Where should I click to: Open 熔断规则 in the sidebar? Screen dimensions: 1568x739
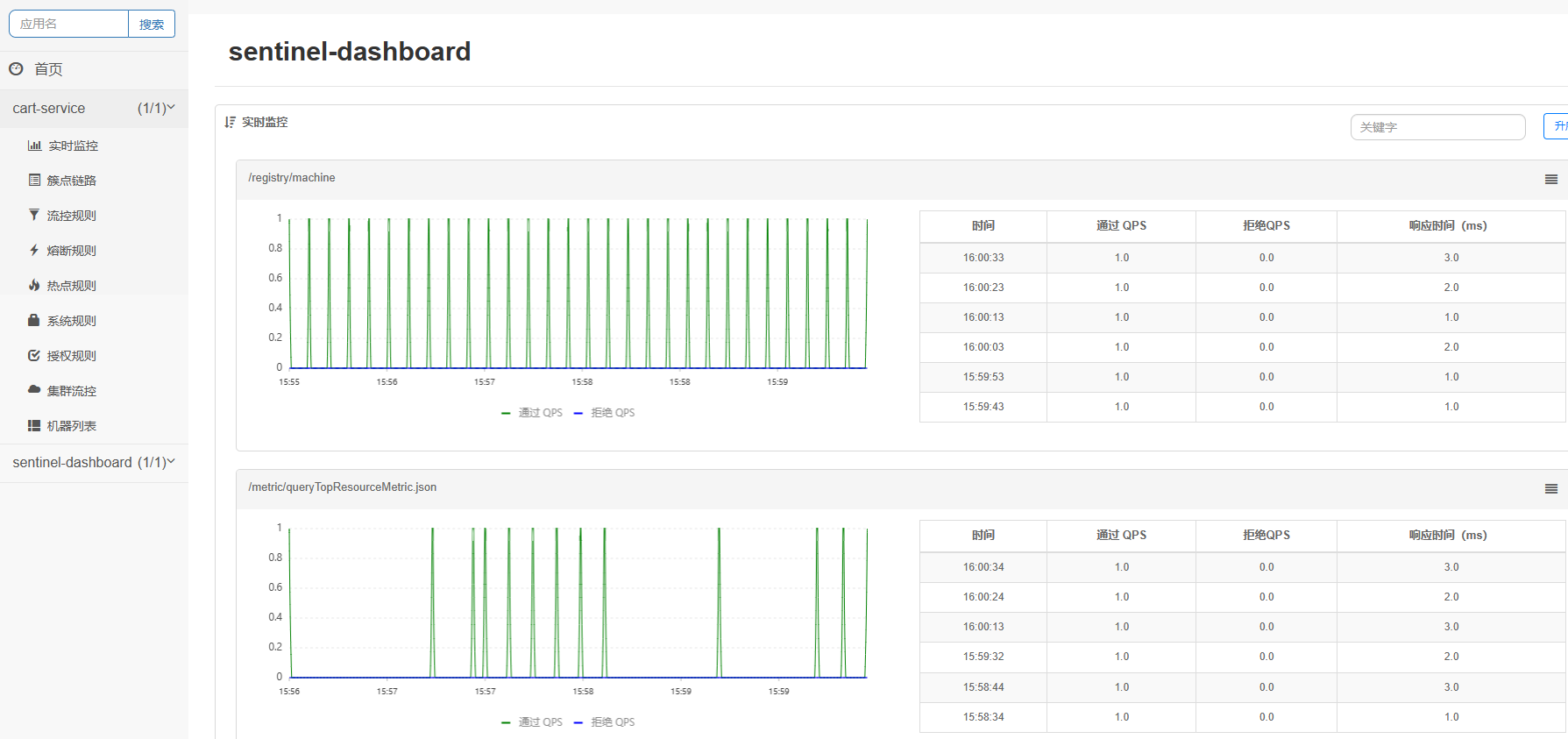coord(72,251)
